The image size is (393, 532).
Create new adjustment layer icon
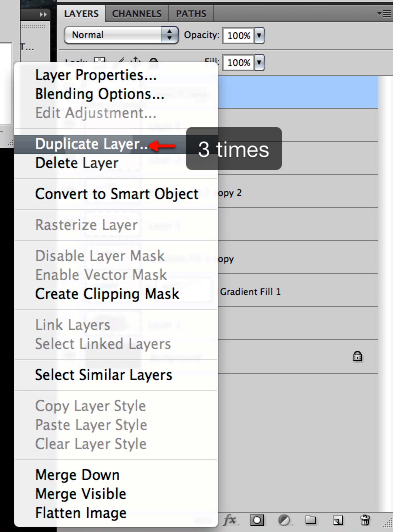(284, 520)
